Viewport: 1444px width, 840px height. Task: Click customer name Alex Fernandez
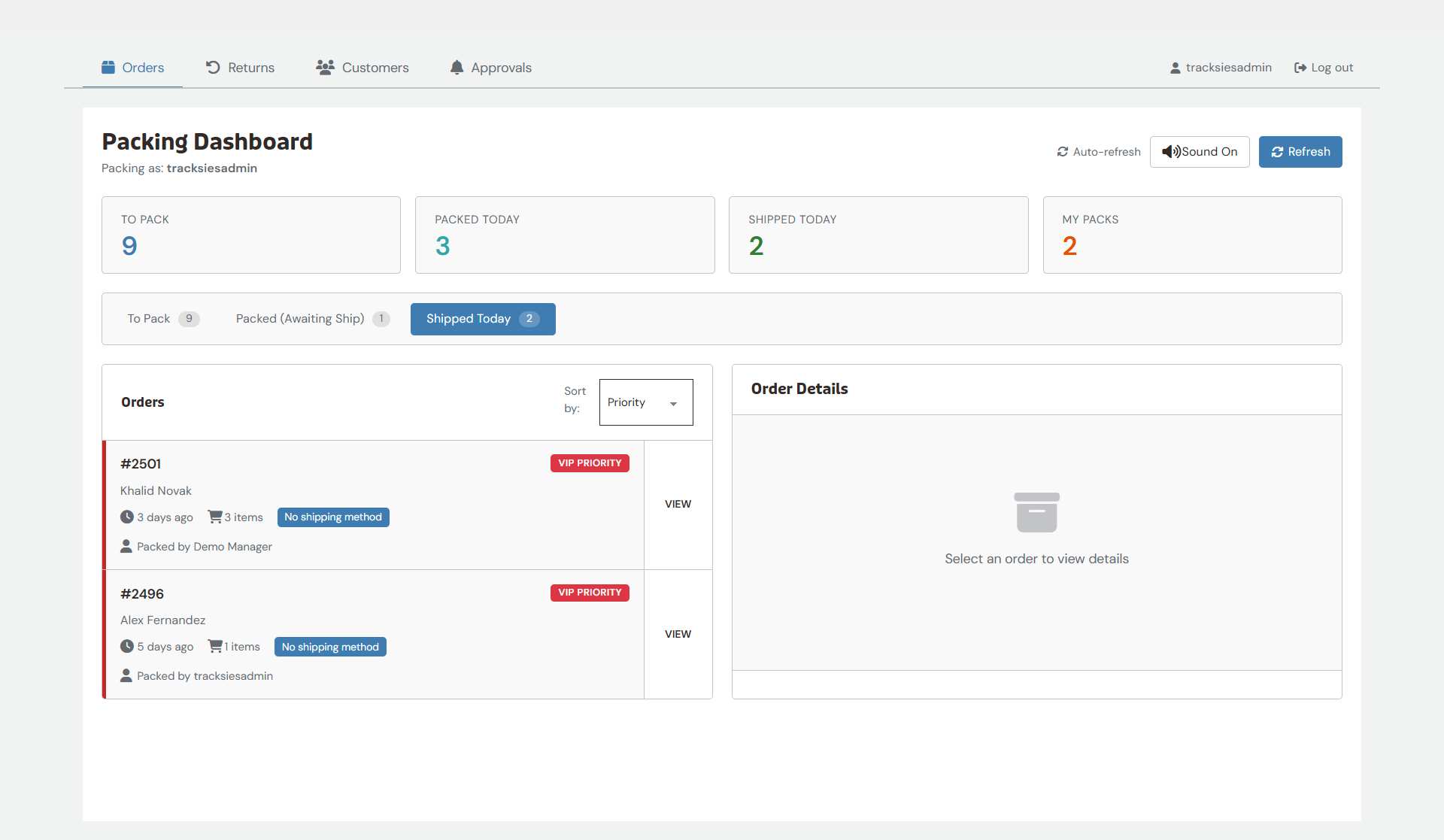click(163, 620)
